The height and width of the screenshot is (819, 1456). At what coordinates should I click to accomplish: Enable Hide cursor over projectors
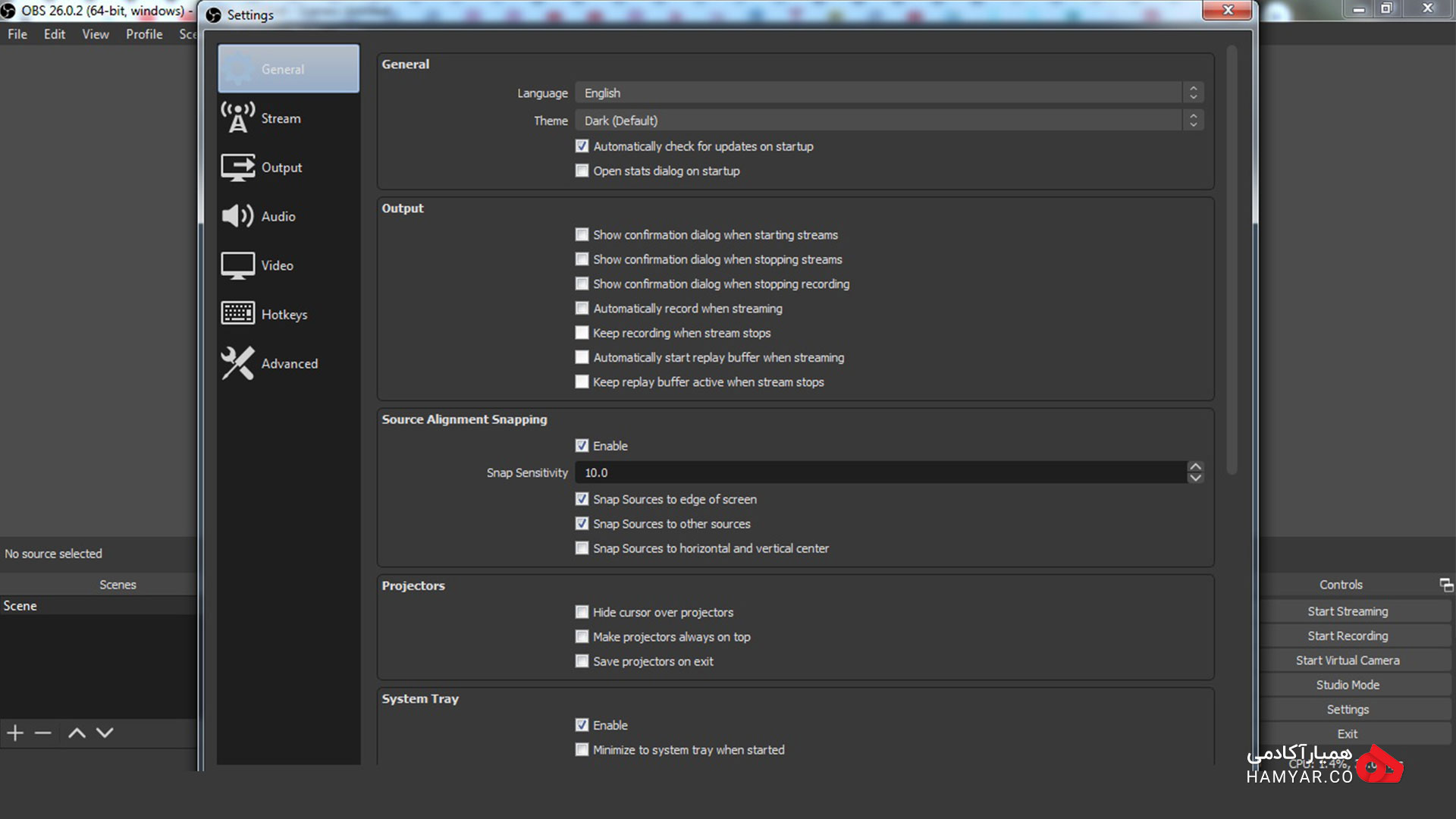(x=582, y=612)
